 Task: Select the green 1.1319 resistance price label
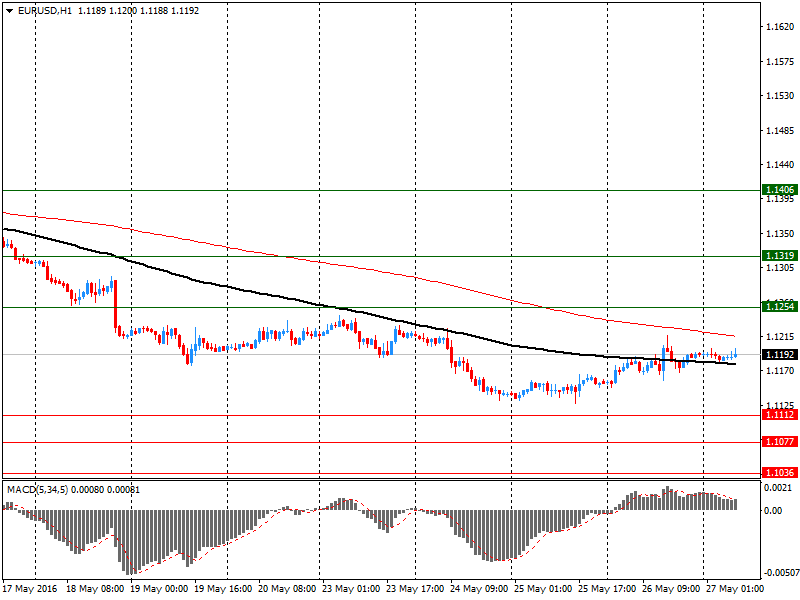[780, 256]
